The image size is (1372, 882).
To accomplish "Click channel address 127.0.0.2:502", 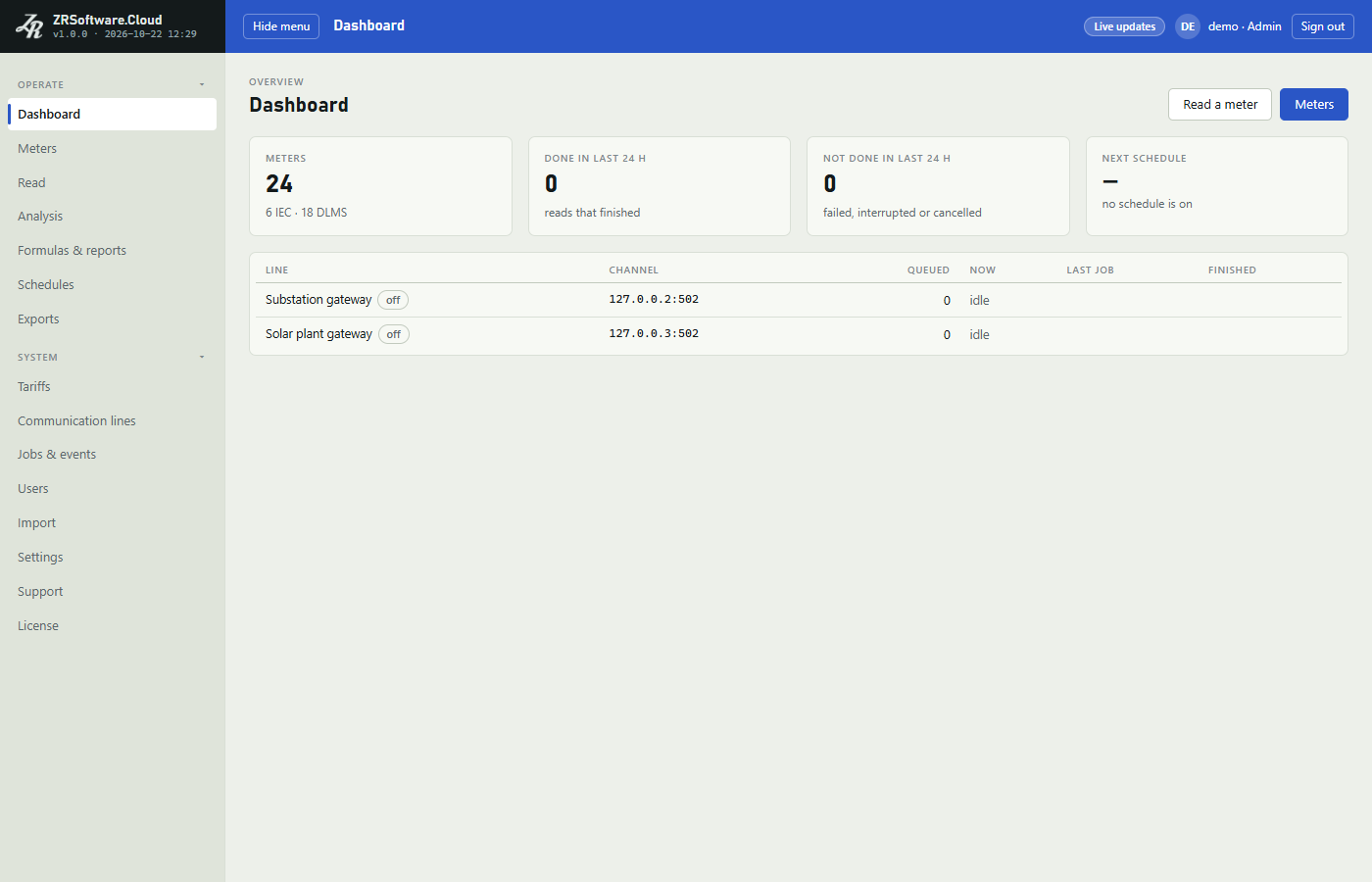I will (x=654, y=300).
